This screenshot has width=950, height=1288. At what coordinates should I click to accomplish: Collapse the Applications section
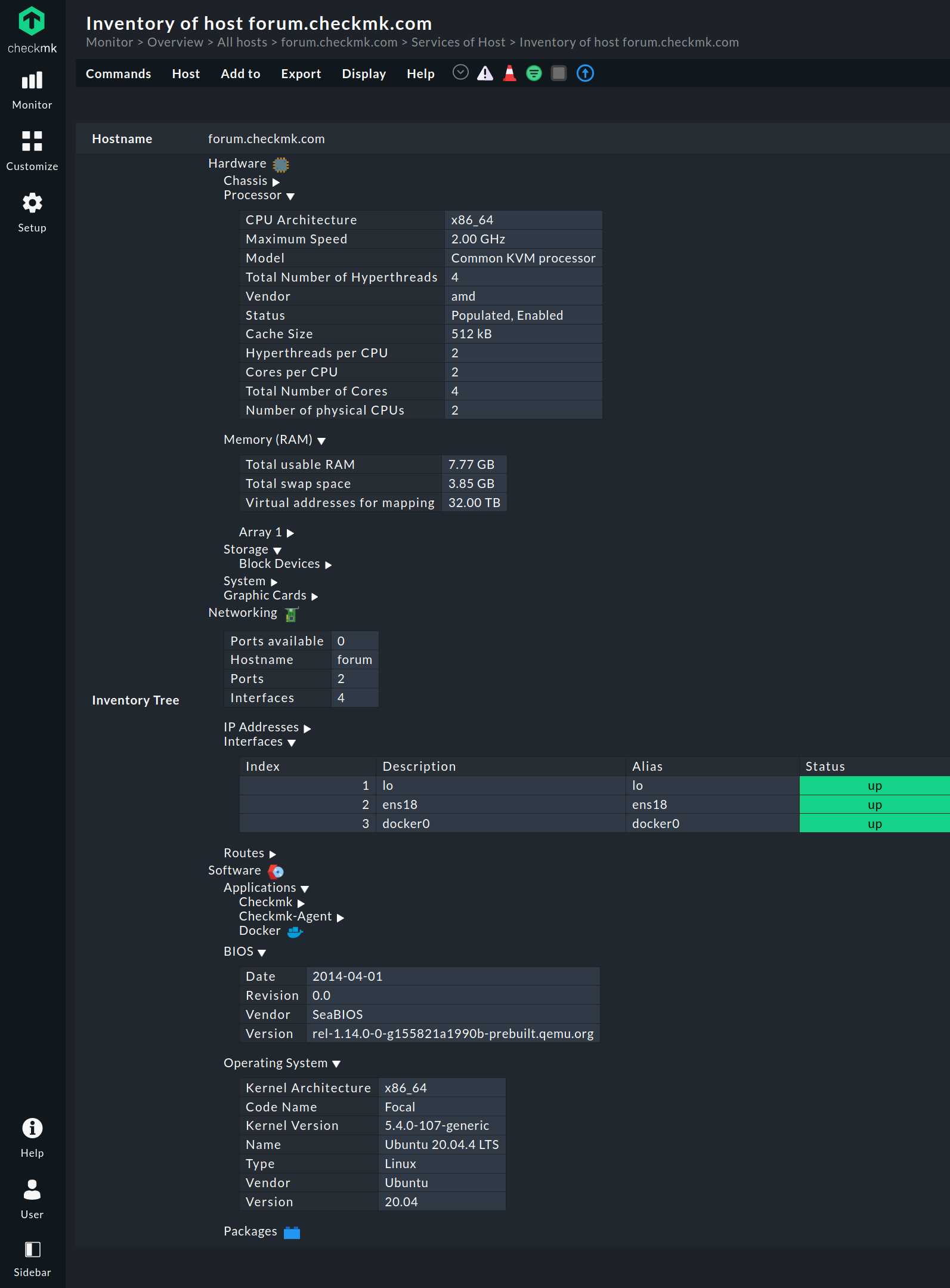pyautogui.click(x=305, y=889)
